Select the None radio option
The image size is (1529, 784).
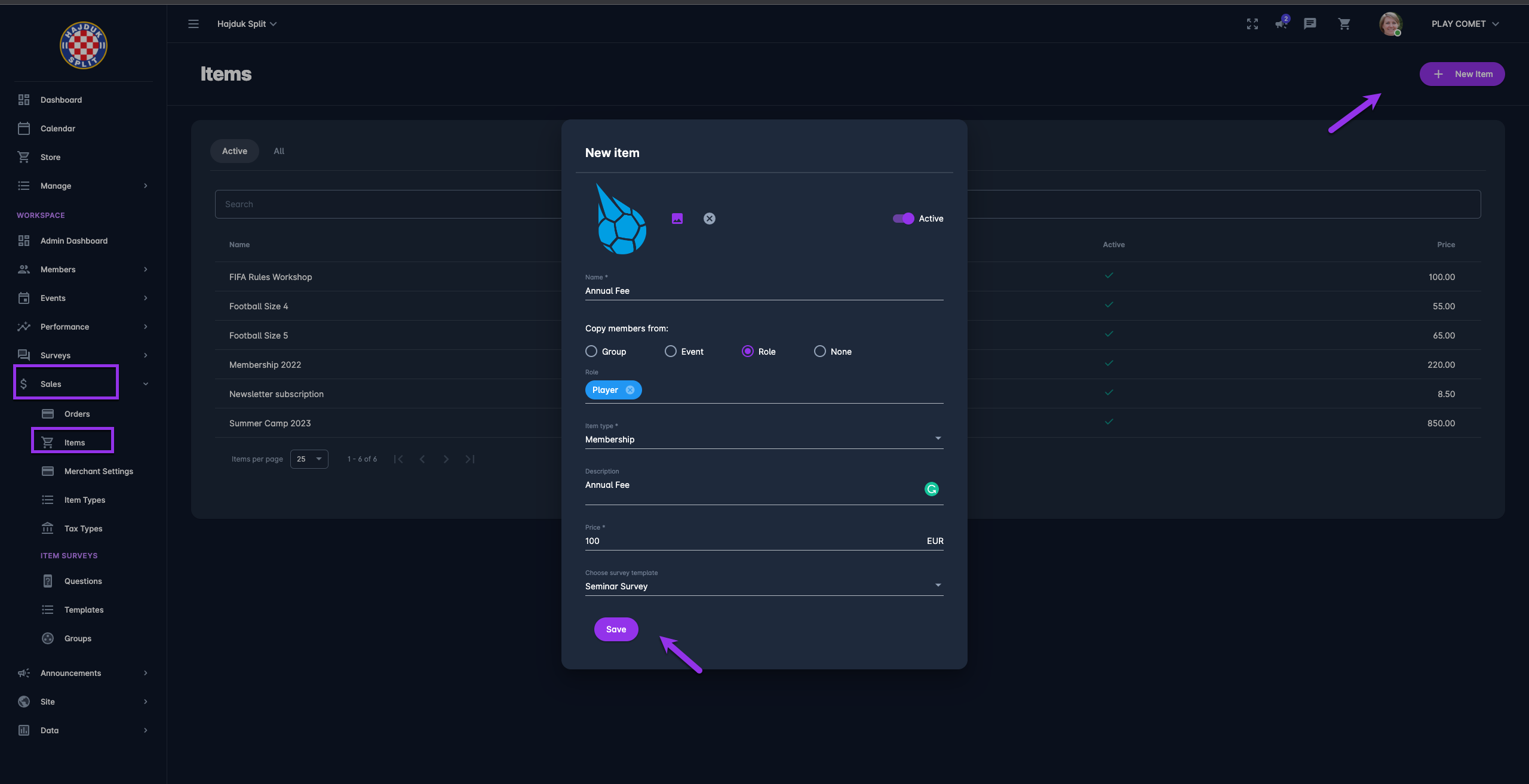tap(820, 351)
